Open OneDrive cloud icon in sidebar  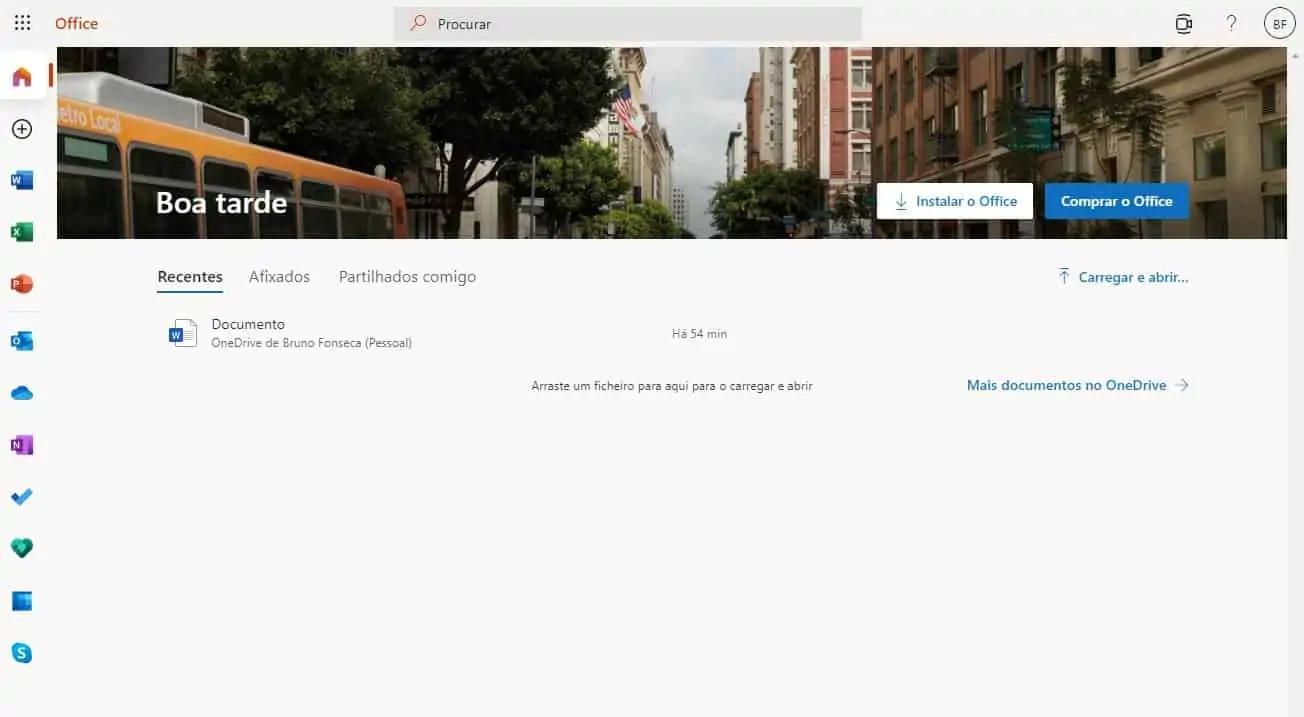(22, 393)
